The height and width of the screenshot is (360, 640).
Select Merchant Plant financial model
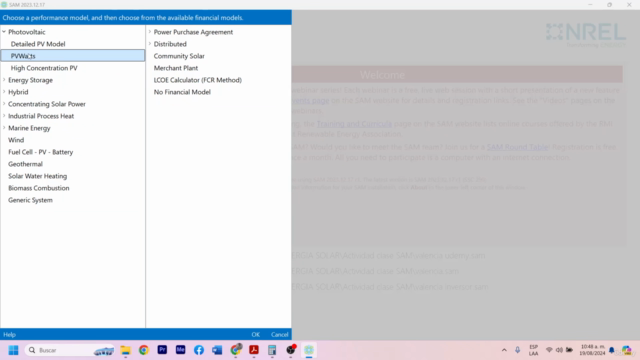[176, 68]
